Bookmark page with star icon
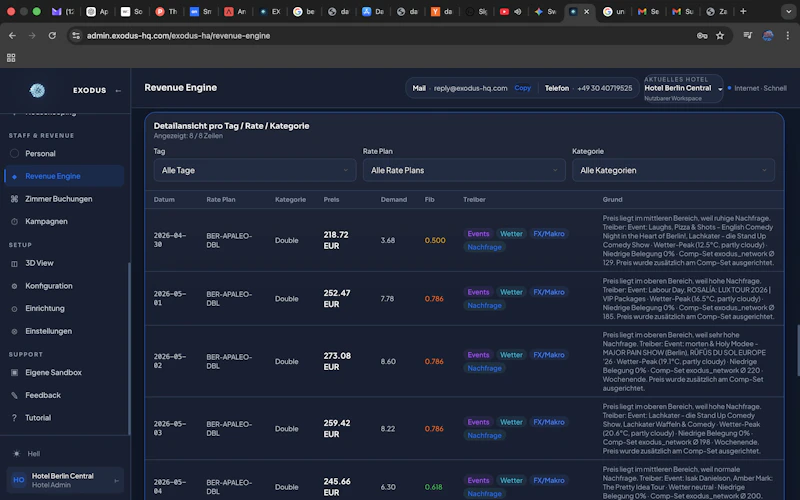Image resolution: width=800 pixels, height=500 pixels. [720, 36]
